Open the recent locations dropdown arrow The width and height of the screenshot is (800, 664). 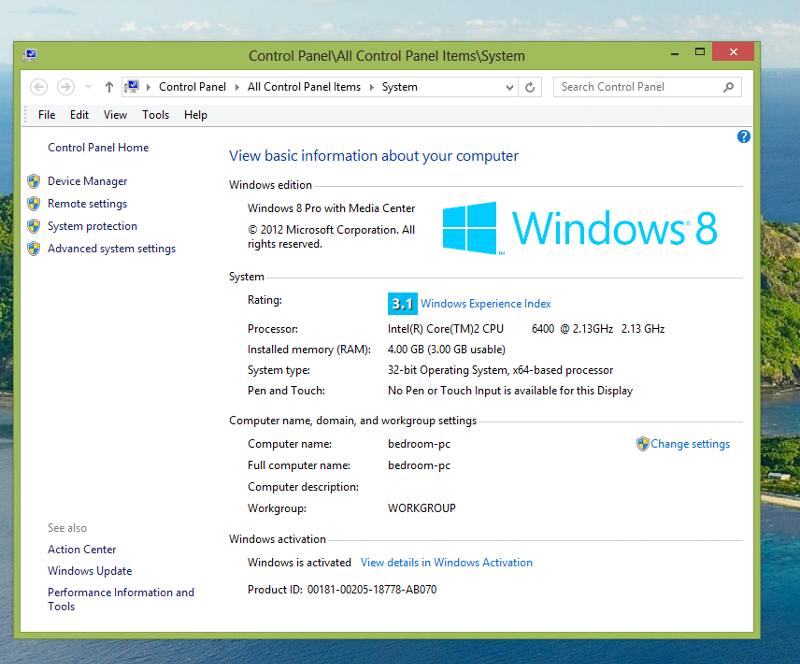88,87
